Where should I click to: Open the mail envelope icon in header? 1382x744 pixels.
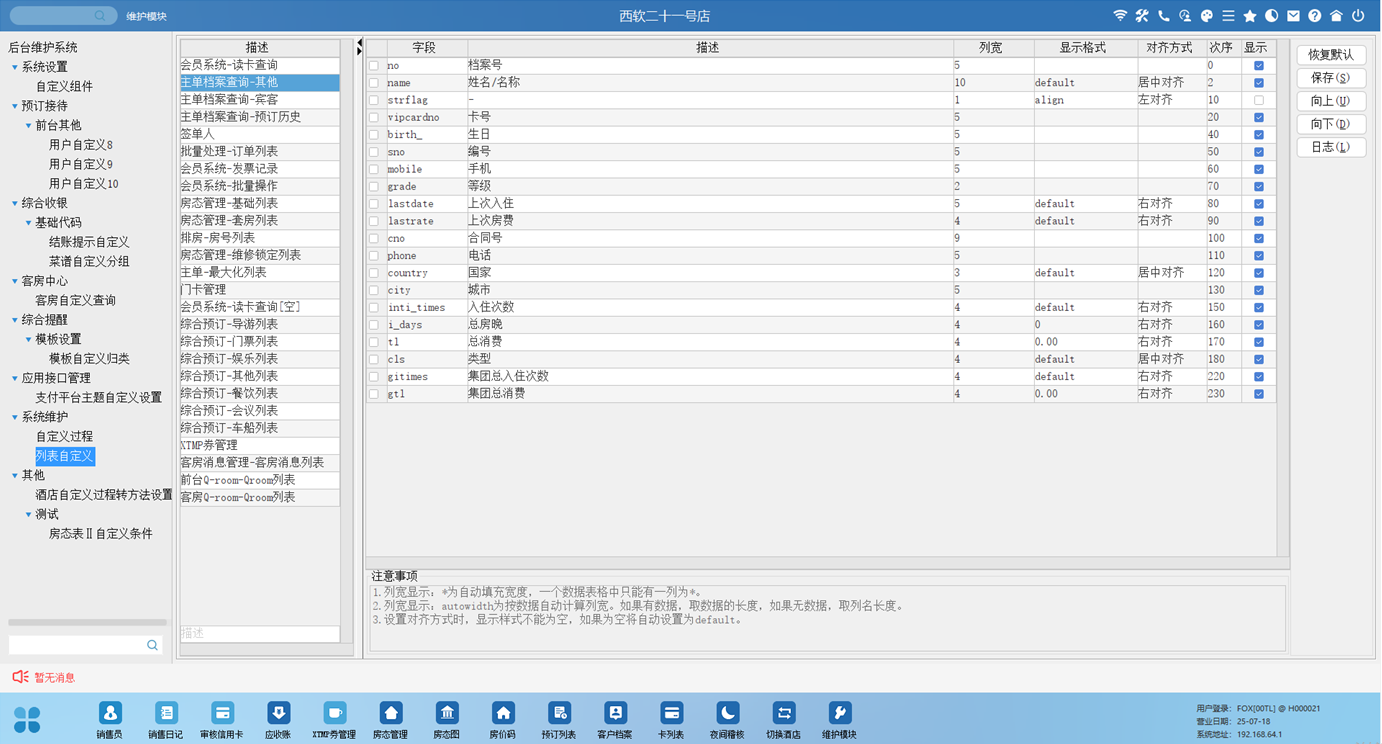point(1293,16)
